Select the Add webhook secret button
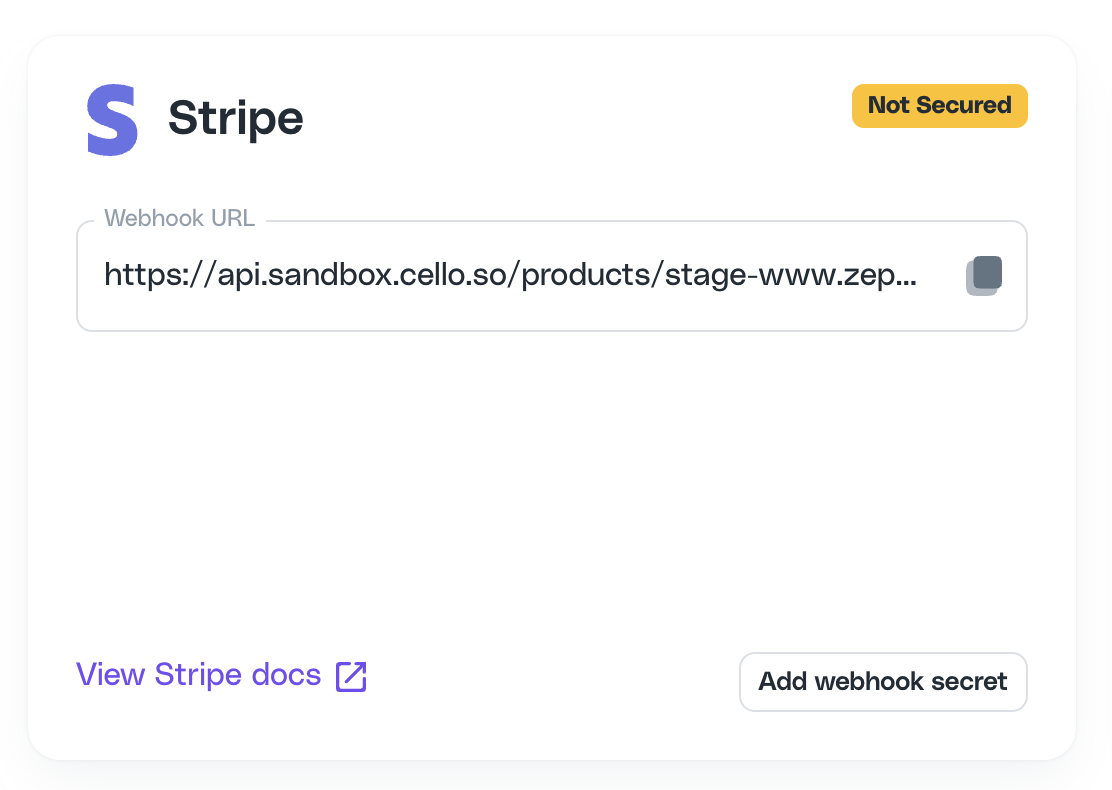This screenshot has width=1112, height=790. coord(883,681)
